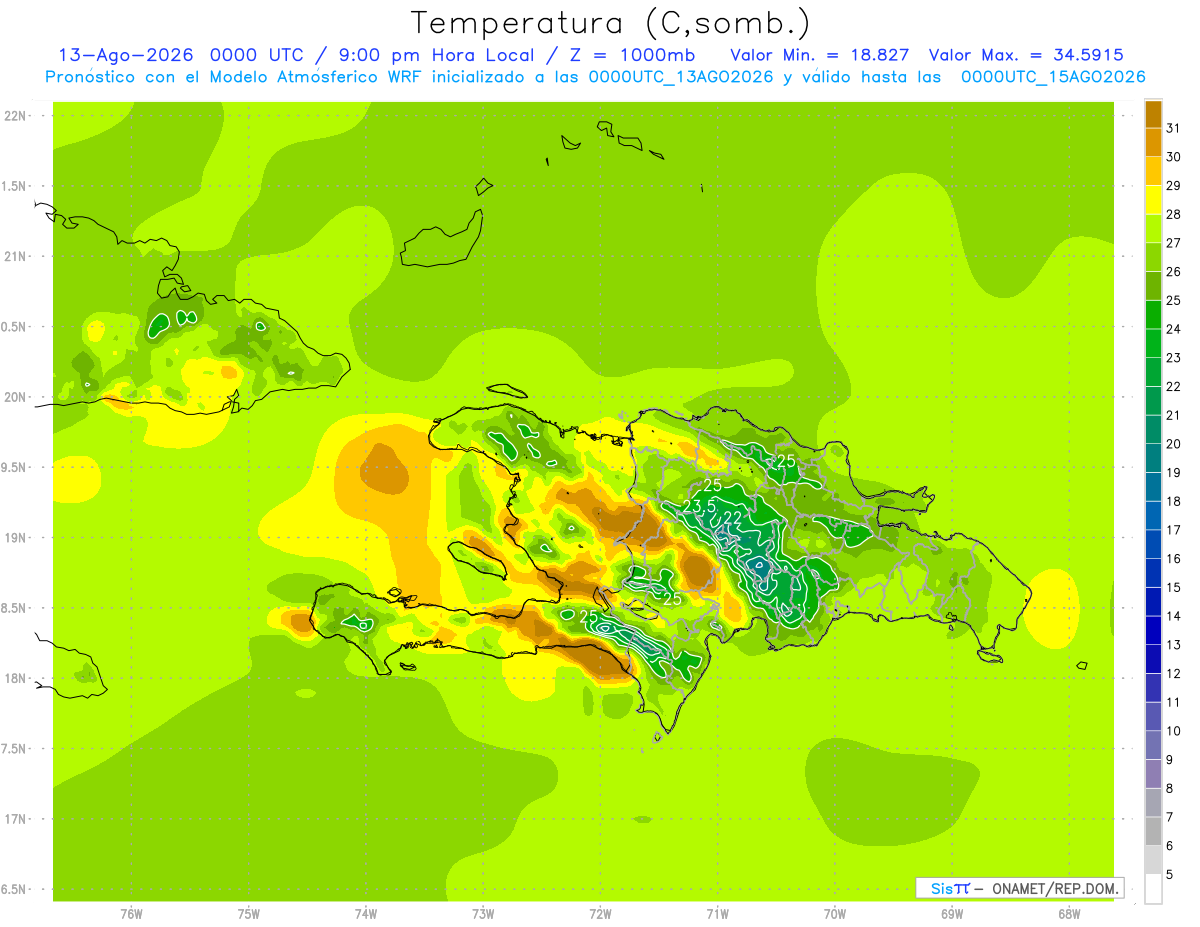Click the "22N" latitude label
Viewport: 1200px width, 927px height.
pyautogui.click(x=15, y=116)
